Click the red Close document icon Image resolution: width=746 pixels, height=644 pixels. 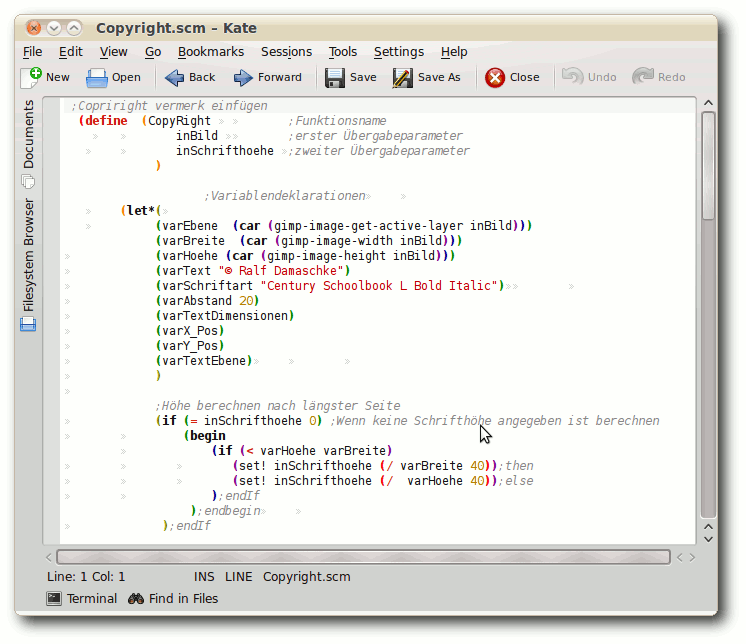(495, 78)
